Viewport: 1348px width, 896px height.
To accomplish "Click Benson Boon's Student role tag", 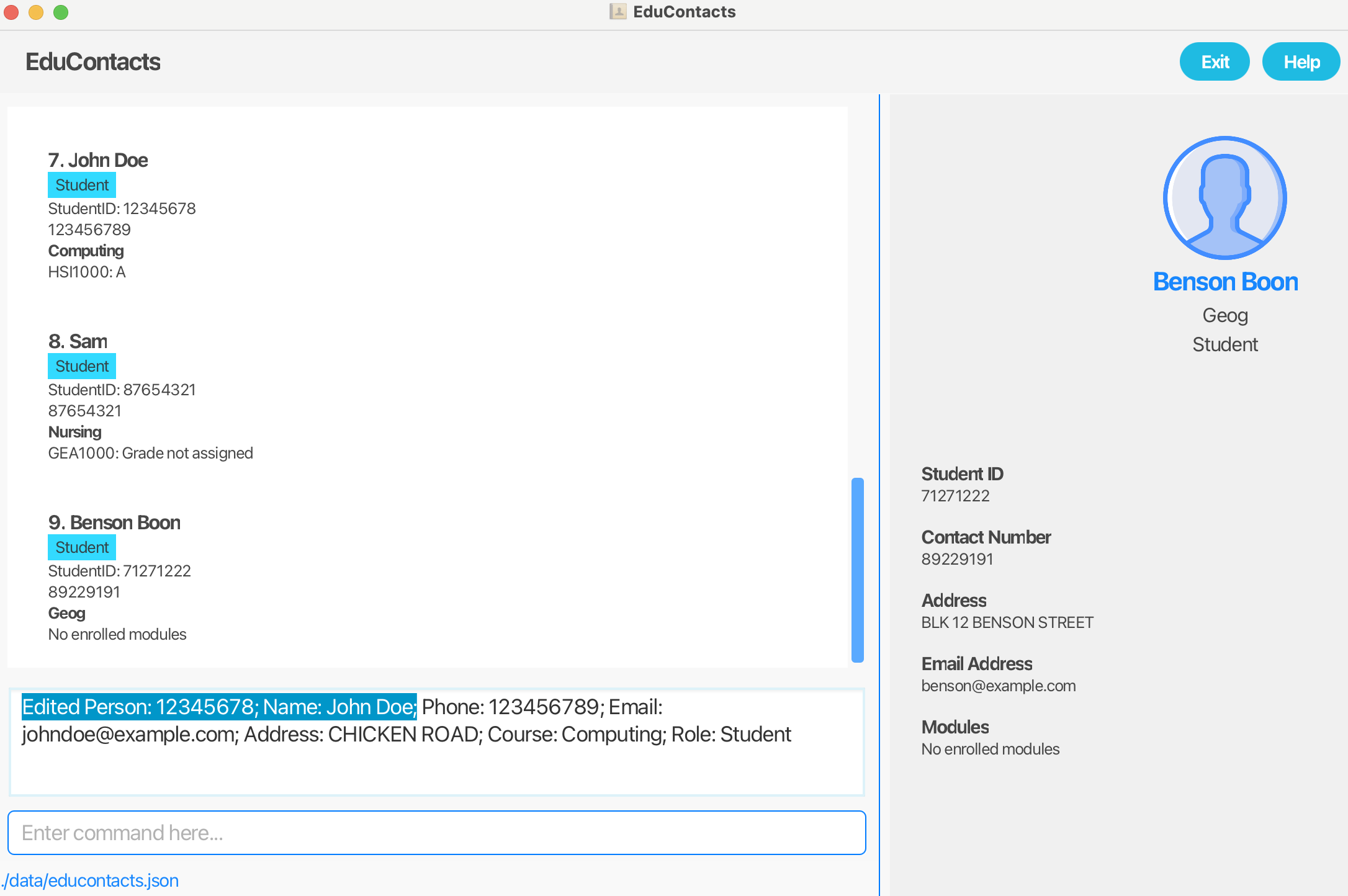I will click(x=82, y=547).
